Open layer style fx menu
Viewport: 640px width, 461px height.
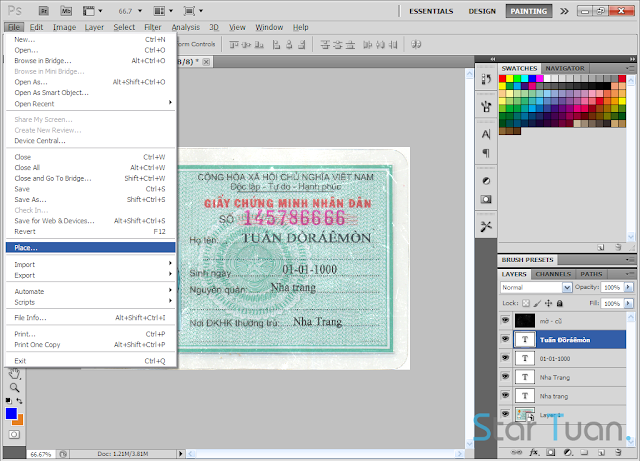click(533, 452)
